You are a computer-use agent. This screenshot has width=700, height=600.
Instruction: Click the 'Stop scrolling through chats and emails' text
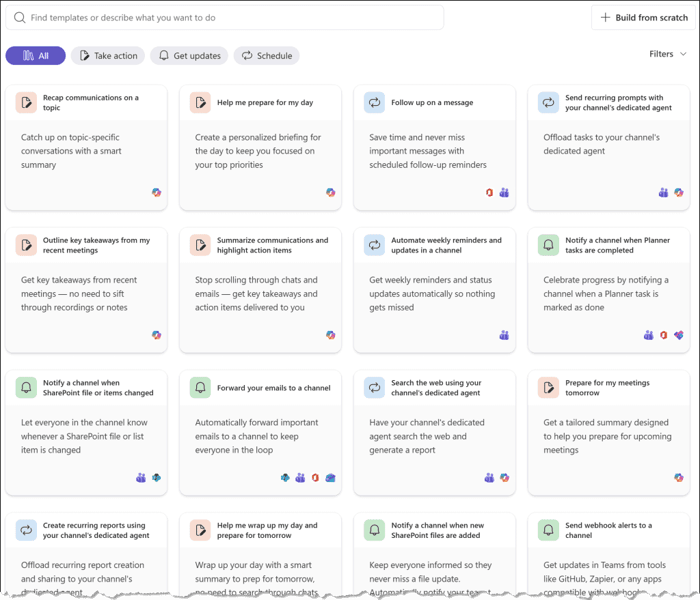pos(256,293)
